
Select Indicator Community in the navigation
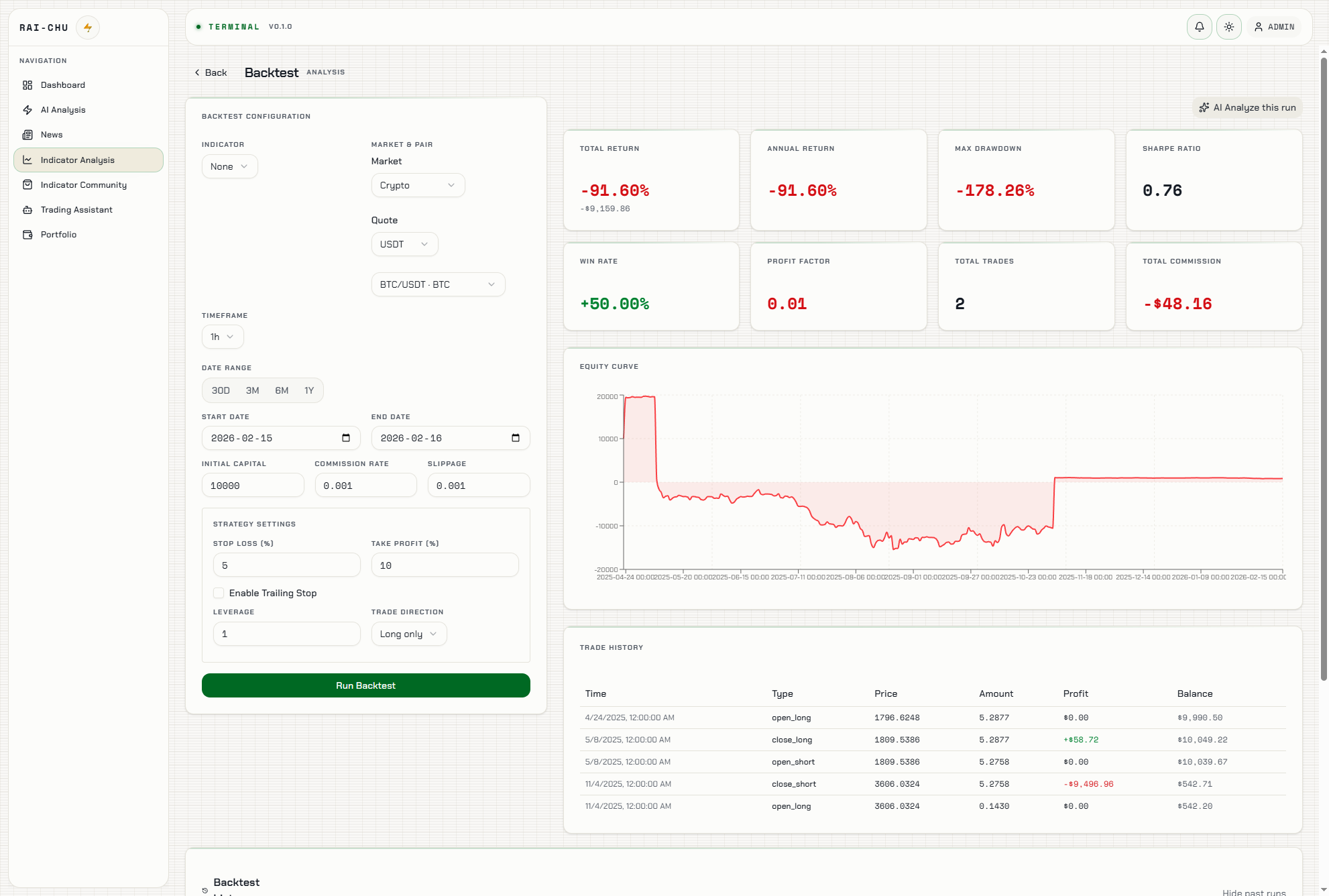point(83,184)
